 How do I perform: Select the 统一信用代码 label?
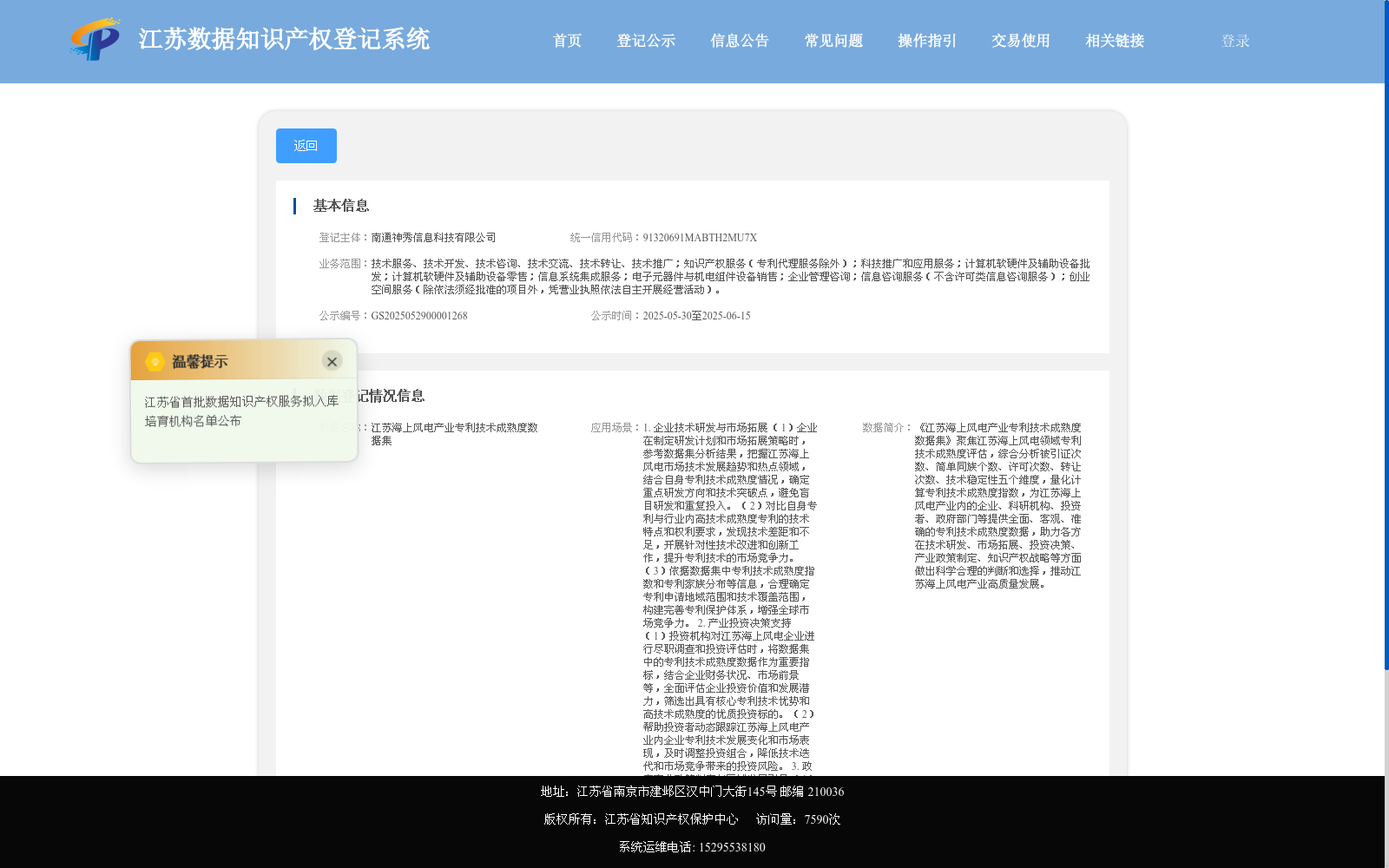pyautogui.click(x=606, y=238)
